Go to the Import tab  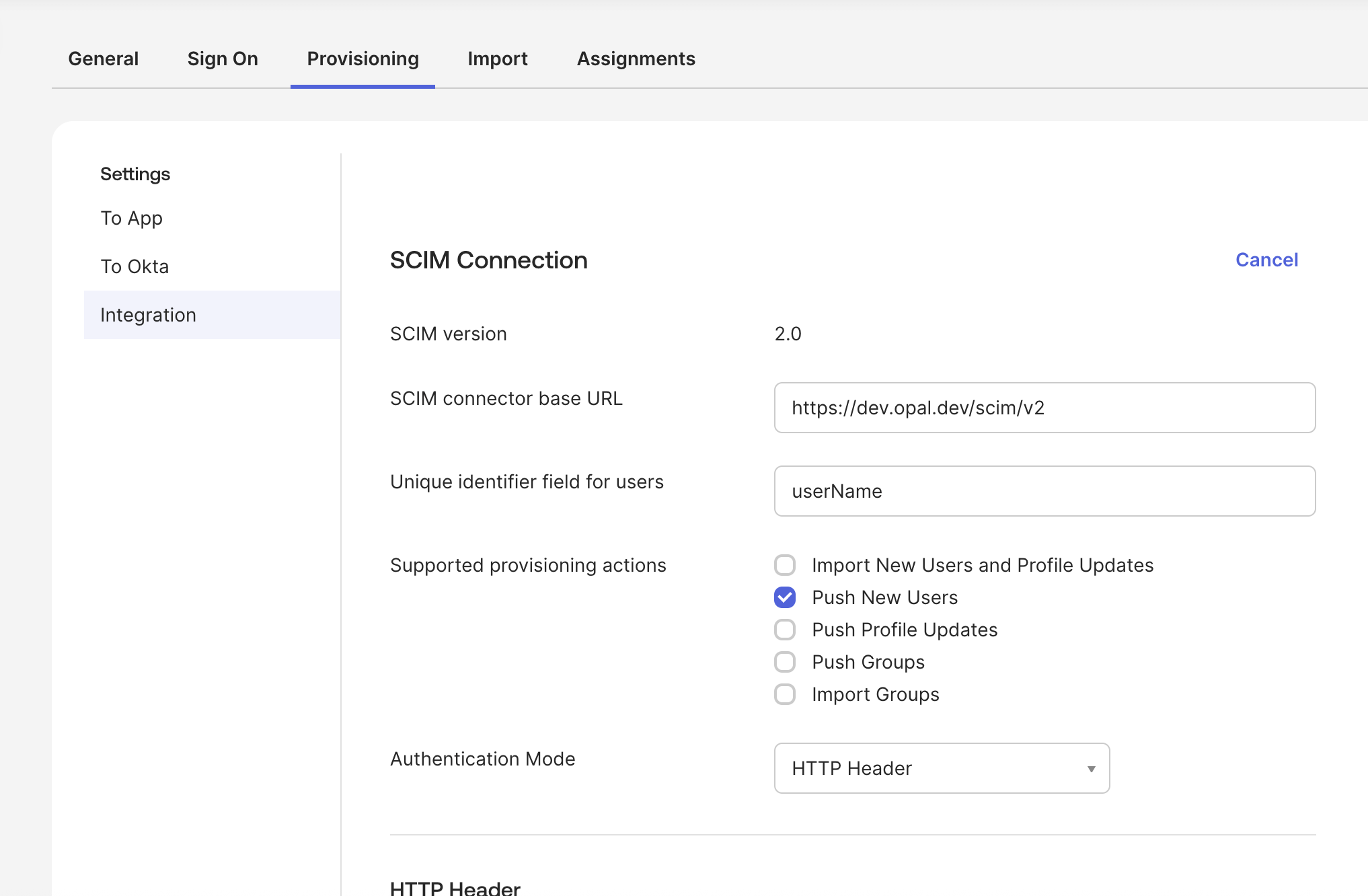[497, 59]
